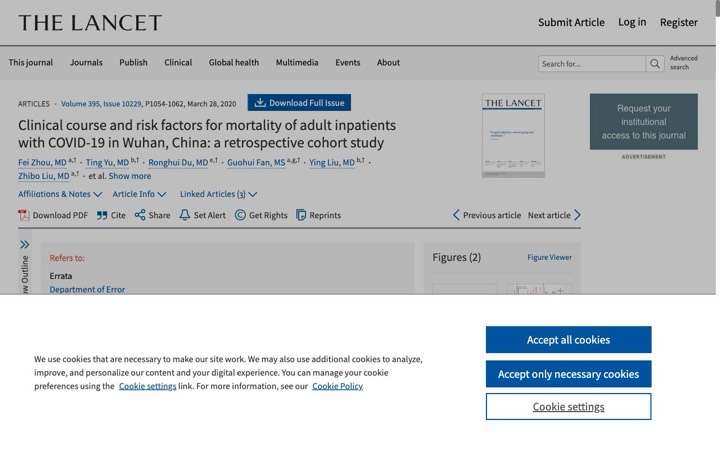Click the Get Rights copyright icon
Viewport: 720px width, 450px height.
[240, 215]
